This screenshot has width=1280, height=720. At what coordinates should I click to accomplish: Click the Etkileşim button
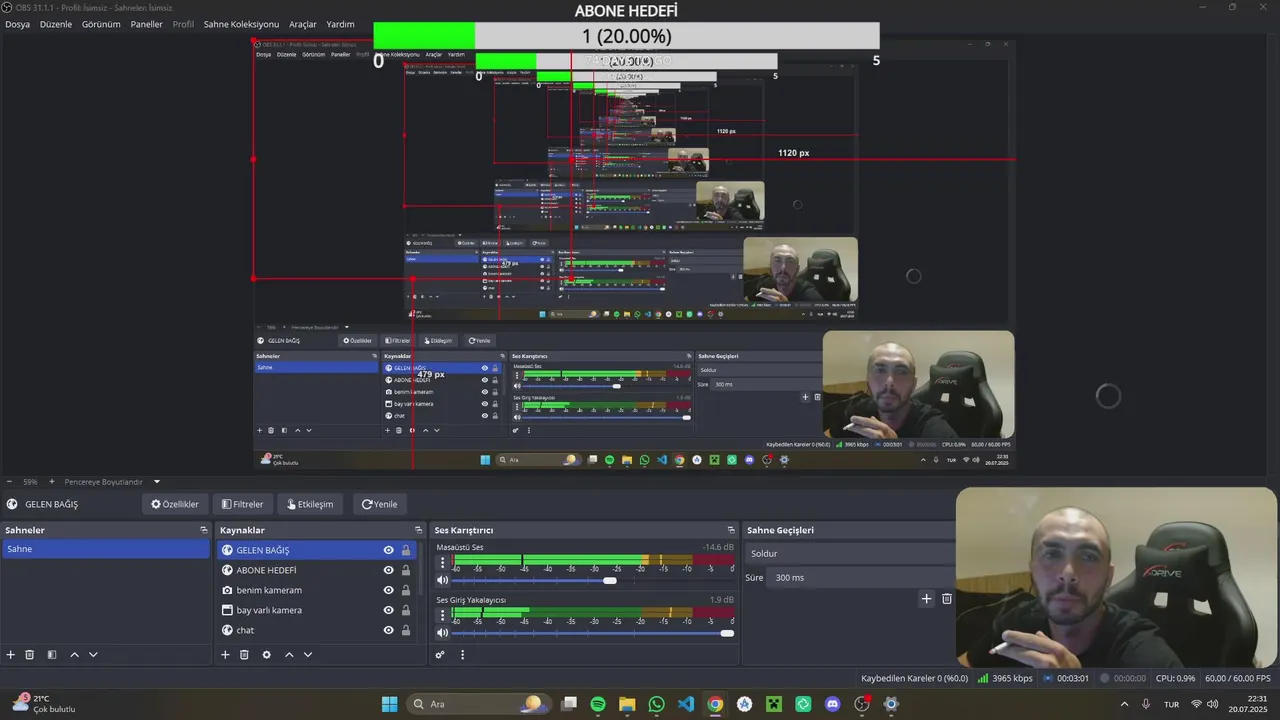[x=310, y=504]
